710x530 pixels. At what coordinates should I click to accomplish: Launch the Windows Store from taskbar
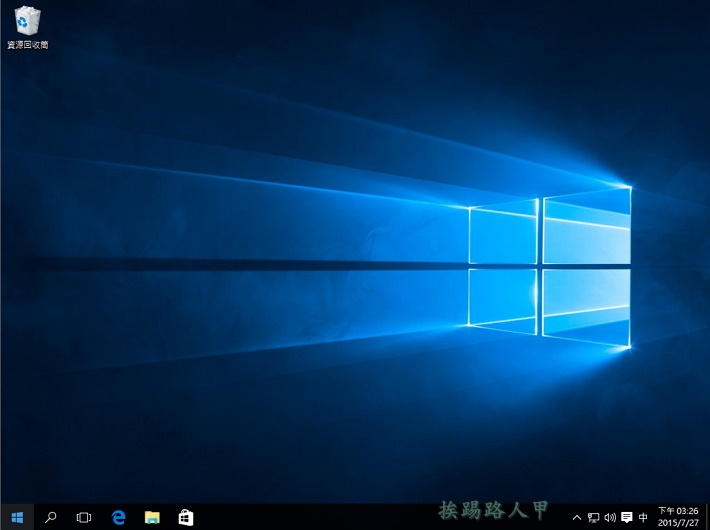pos(186,517)
